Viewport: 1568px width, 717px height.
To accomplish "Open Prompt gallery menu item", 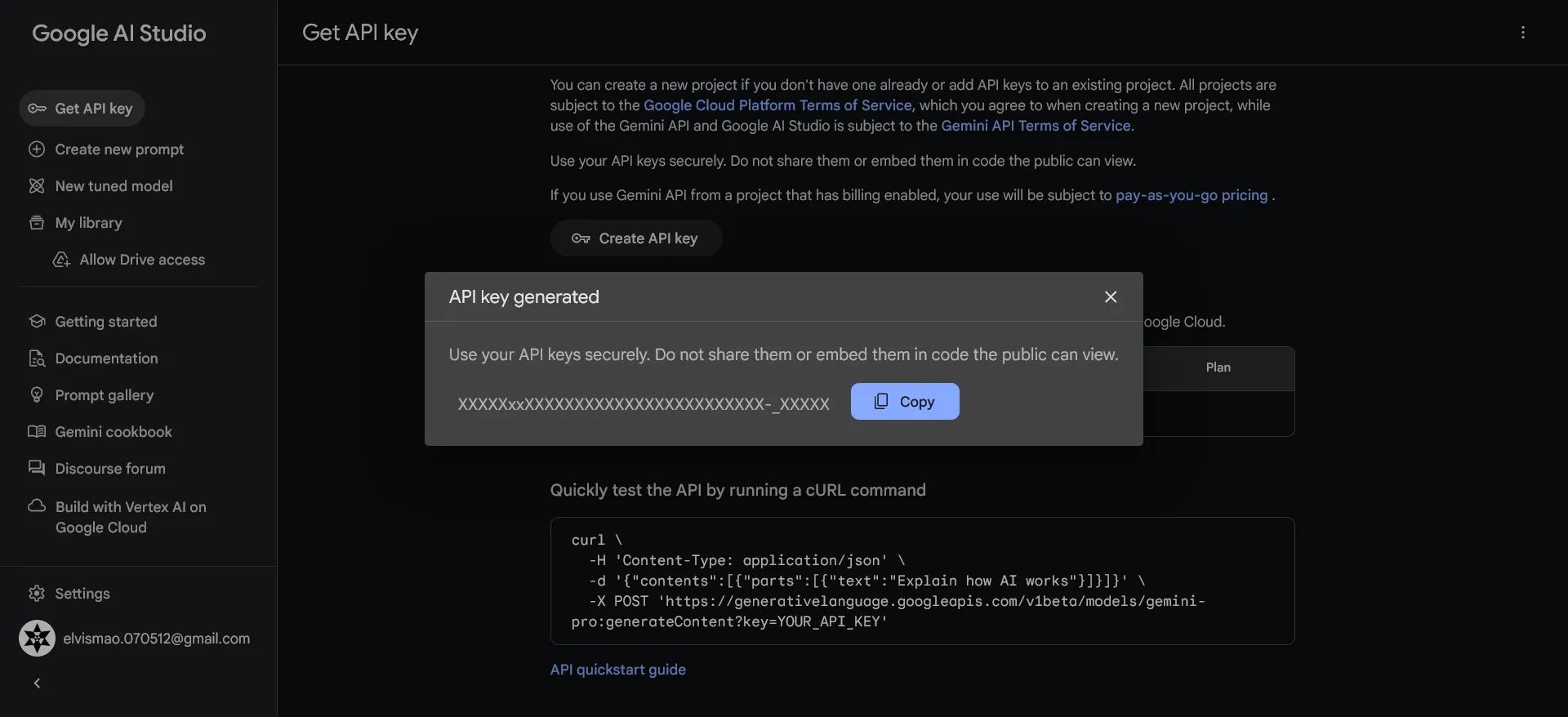I will (105, 395).
